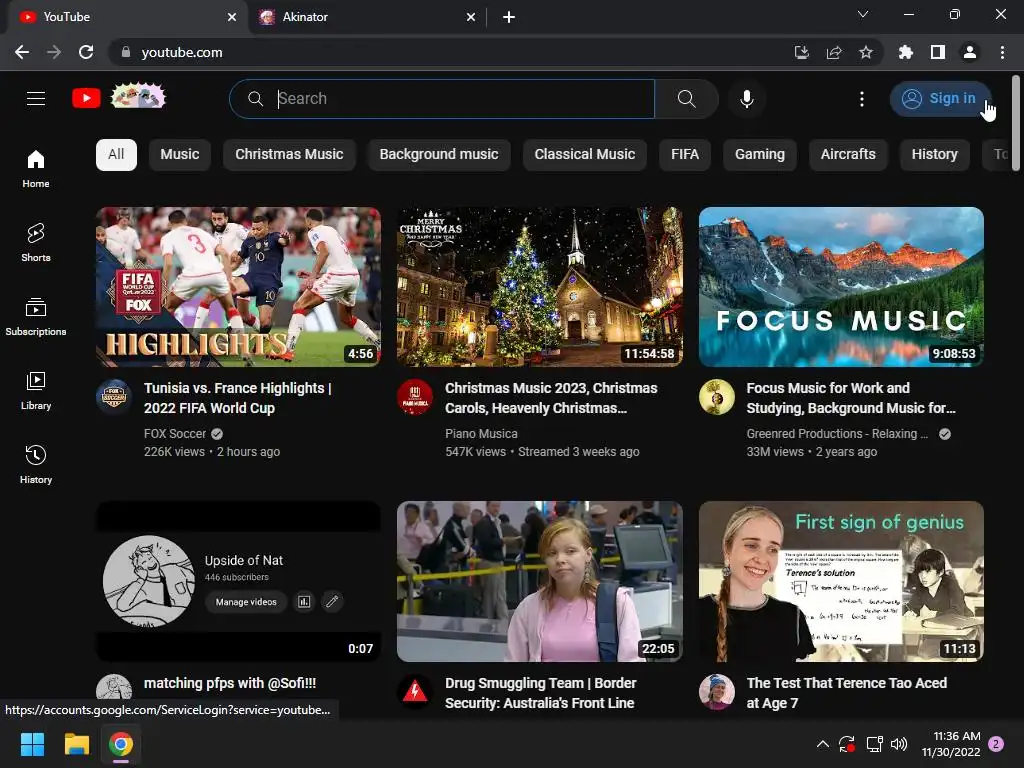Click the Sign in button

(x=939, y=99)
